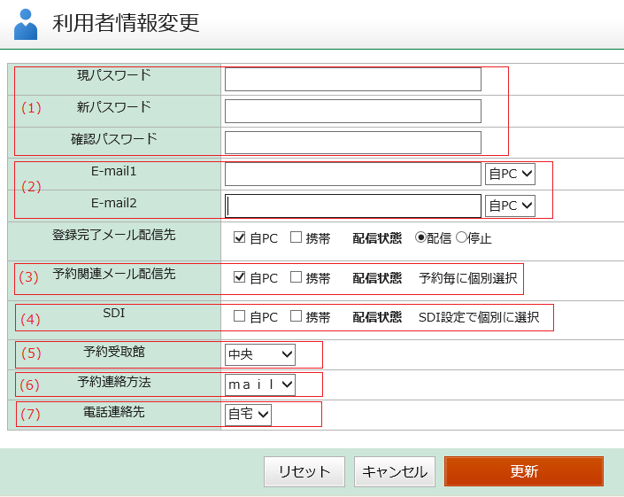Open the E-mail1 自PC type dropdown

(x=510, y=174)
